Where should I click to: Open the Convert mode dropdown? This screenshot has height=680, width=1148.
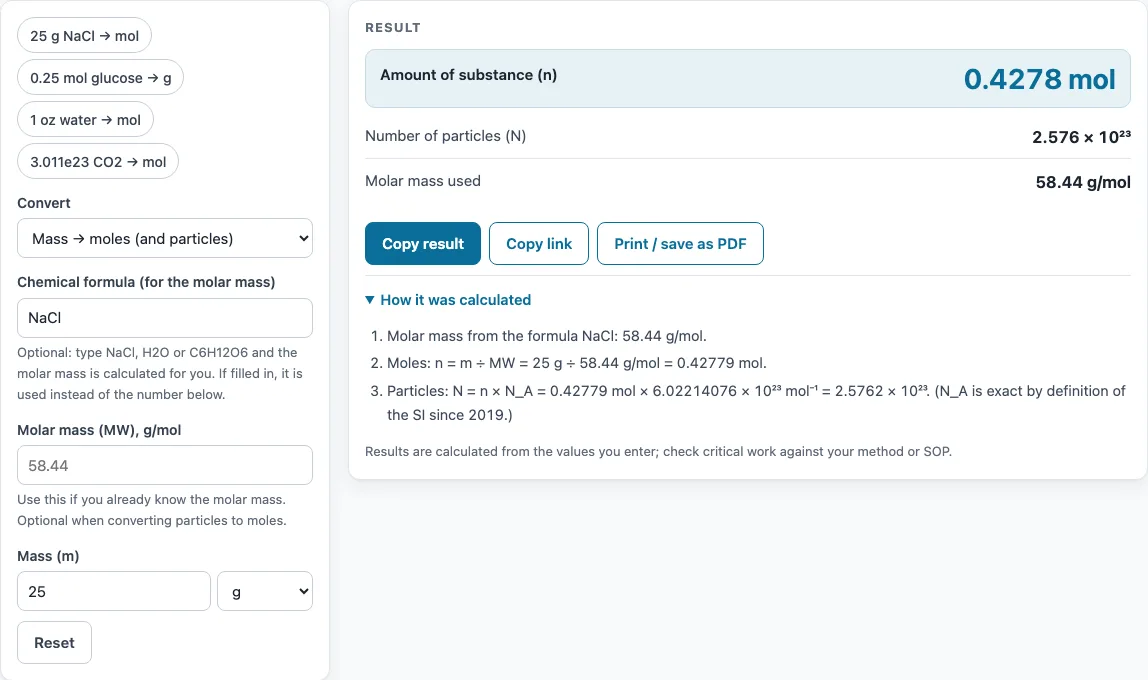[165, 239]
